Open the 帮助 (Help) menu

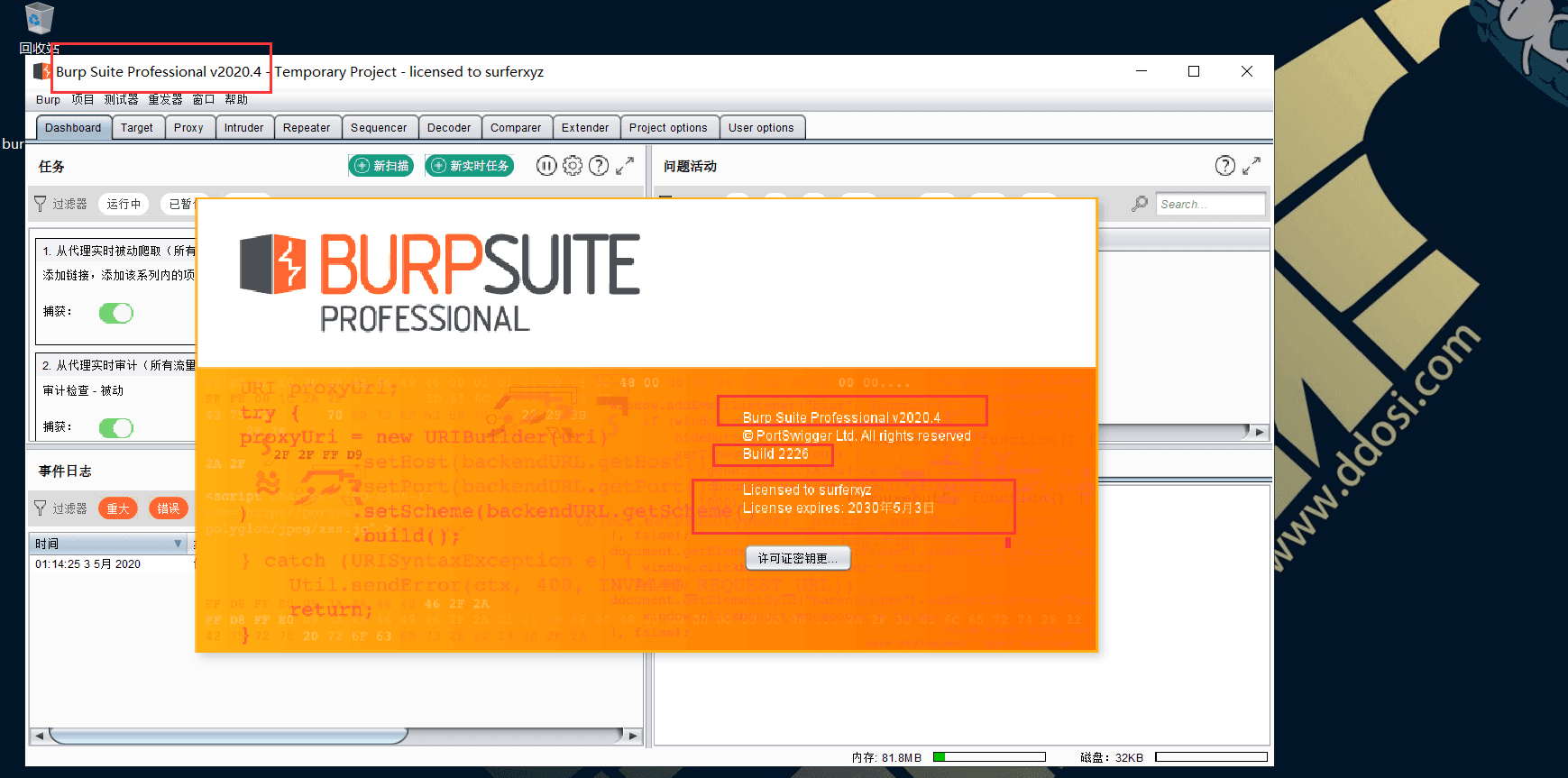(x=236, y=100)
